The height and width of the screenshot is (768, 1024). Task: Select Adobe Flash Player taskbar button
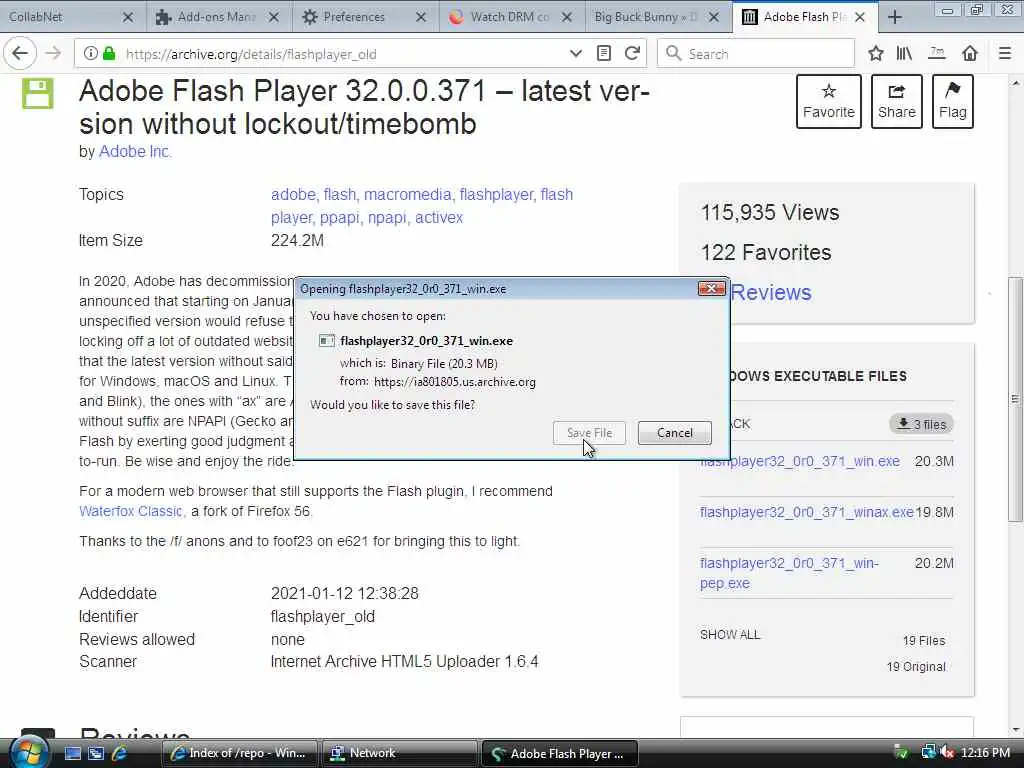coord(559,753)
